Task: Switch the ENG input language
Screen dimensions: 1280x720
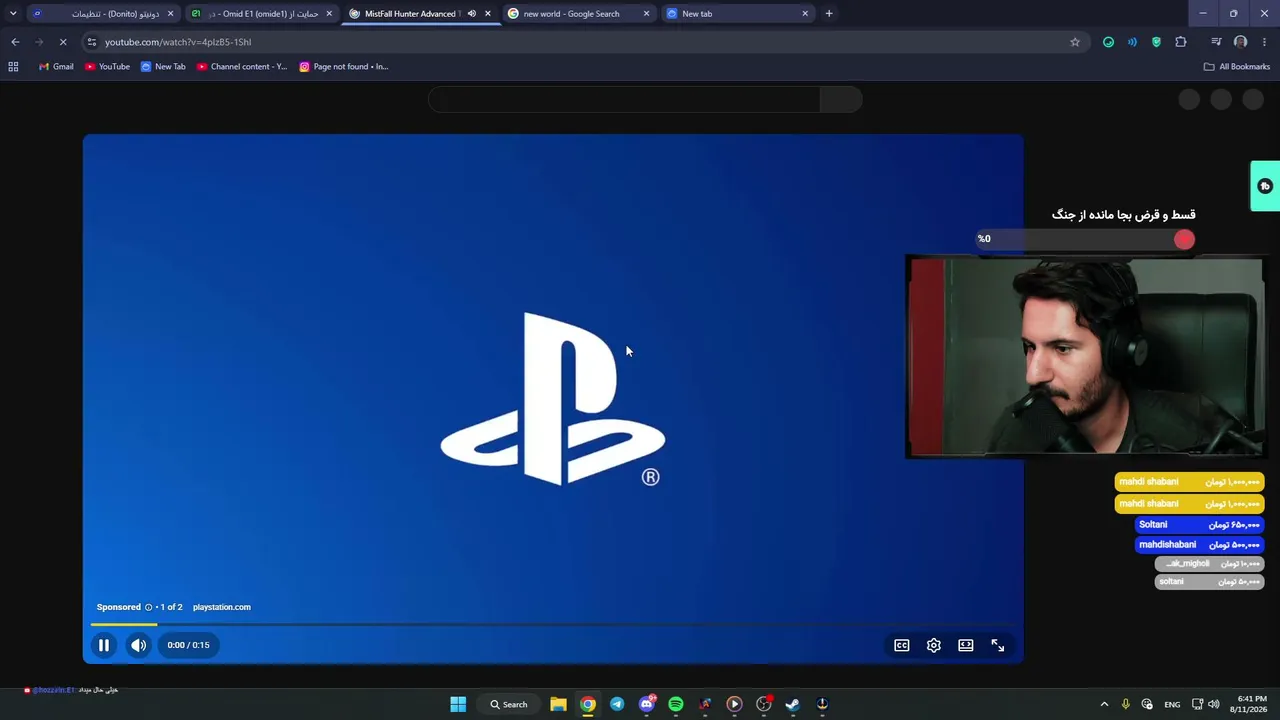Action: point(1172,704)
